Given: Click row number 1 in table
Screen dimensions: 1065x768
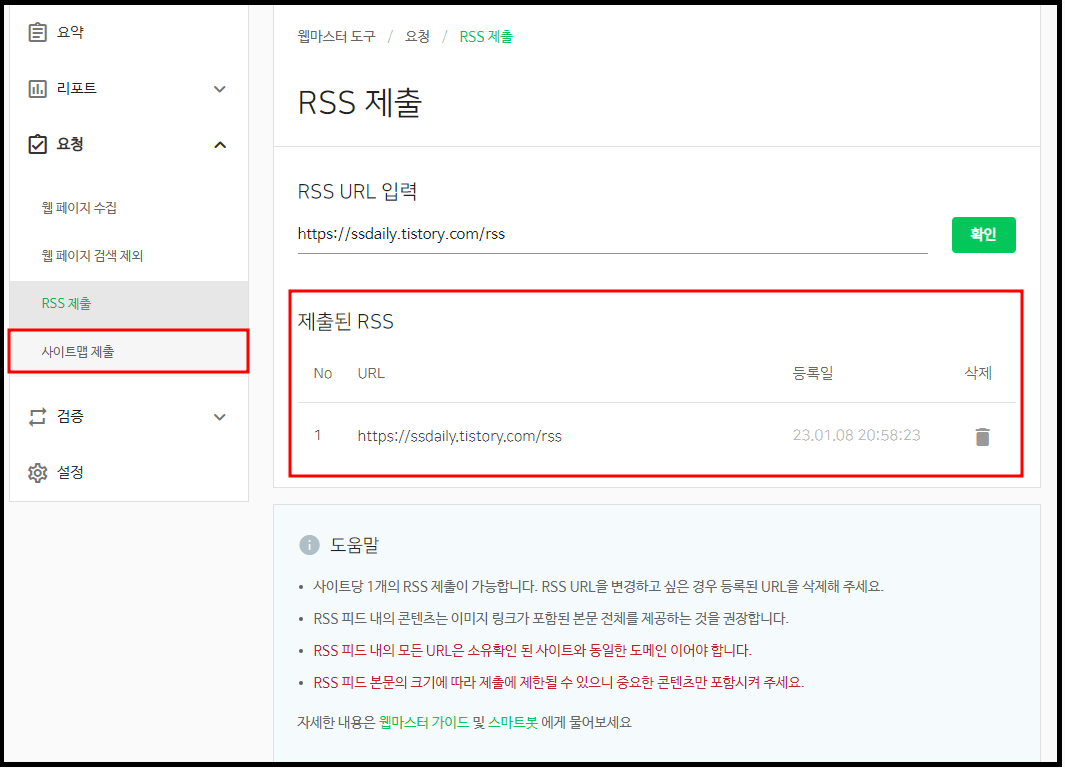Looking at the screenshot, I should [317, 435].
